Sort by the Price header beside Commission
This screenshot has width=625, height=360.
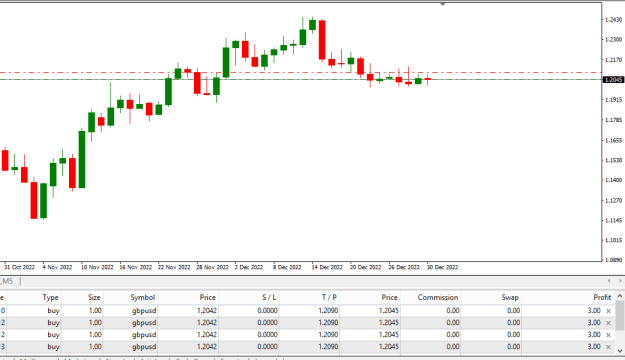[389, 297]
